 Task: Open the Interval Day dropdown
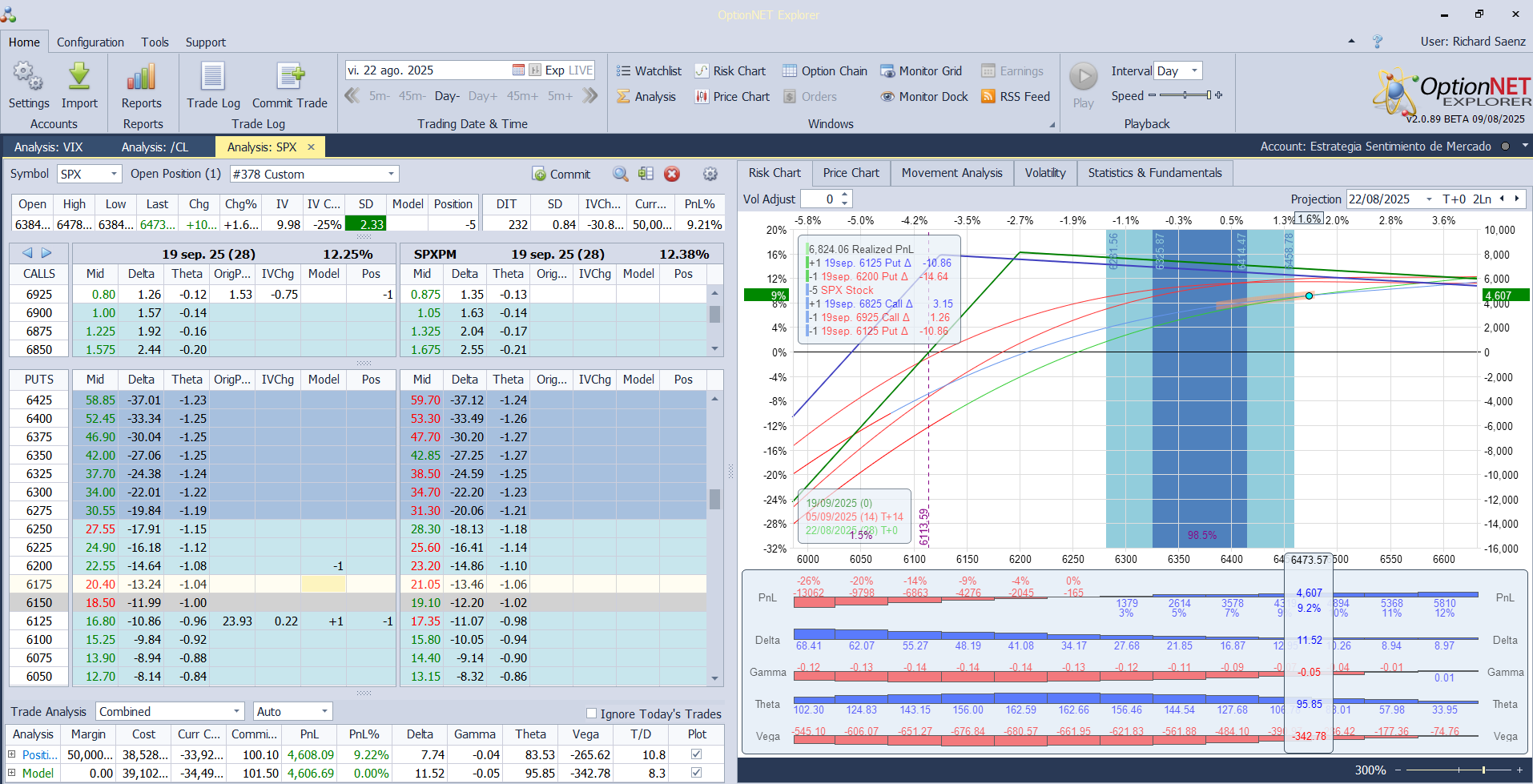(1194, 70)
